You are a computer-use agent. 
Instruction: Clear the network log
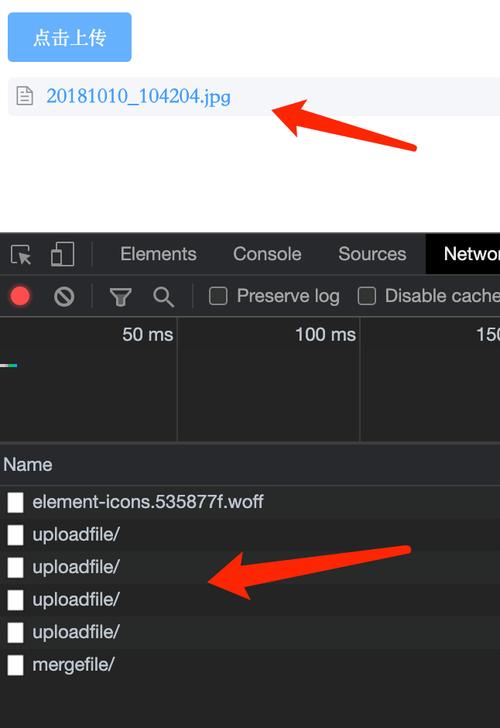(x=64, y=296)
